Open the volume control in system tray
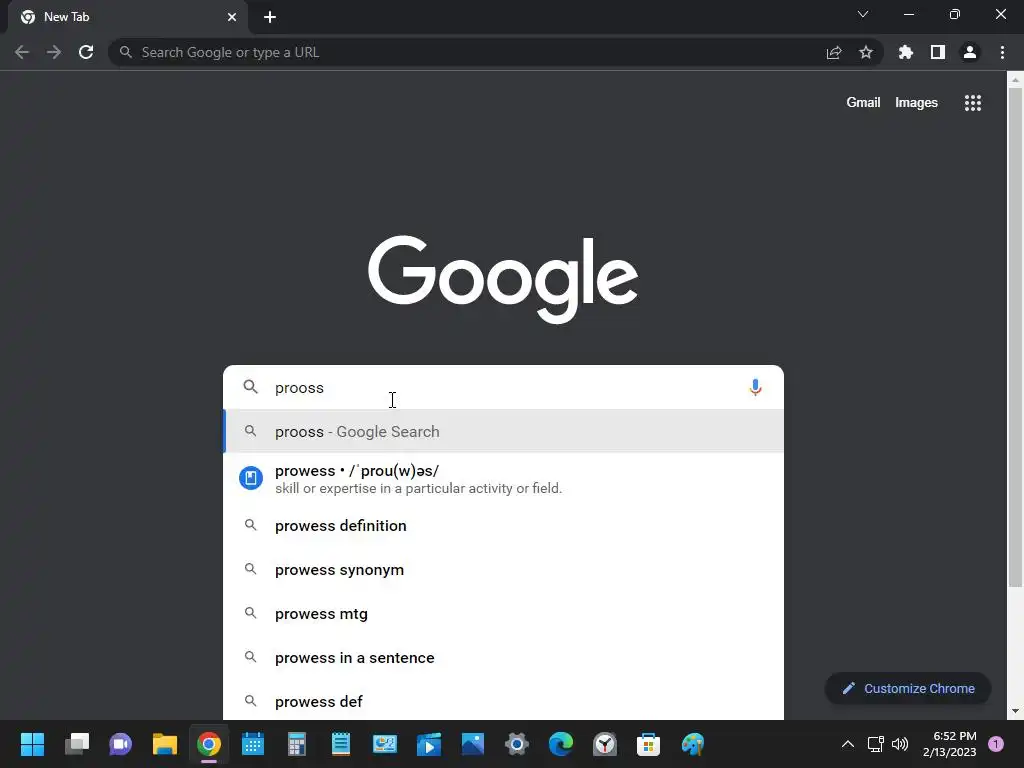The width and height of the screenshot is (1024, 768). click(x=900, y=744)
